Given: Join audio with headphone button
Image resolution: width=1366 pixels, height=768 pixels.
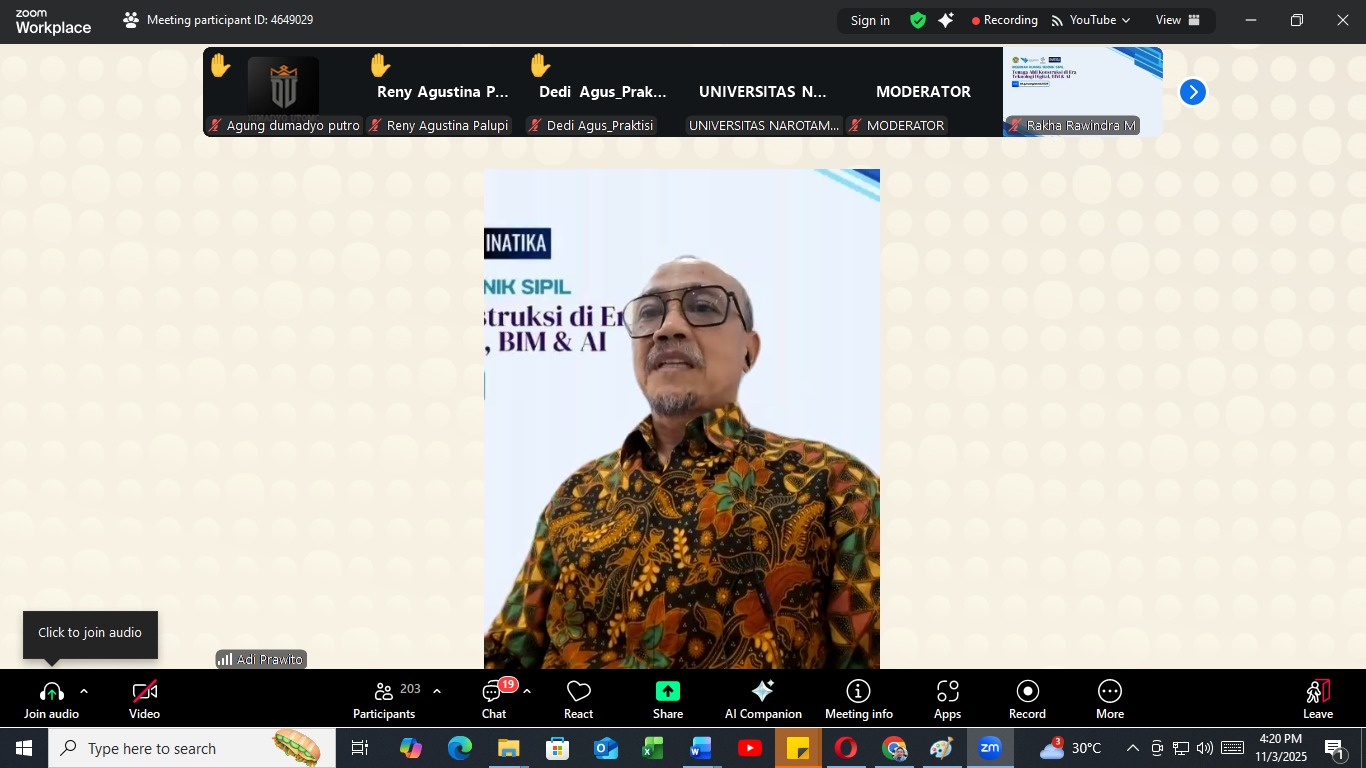Looking at the screenshot, I should click(x=52, y=699).
